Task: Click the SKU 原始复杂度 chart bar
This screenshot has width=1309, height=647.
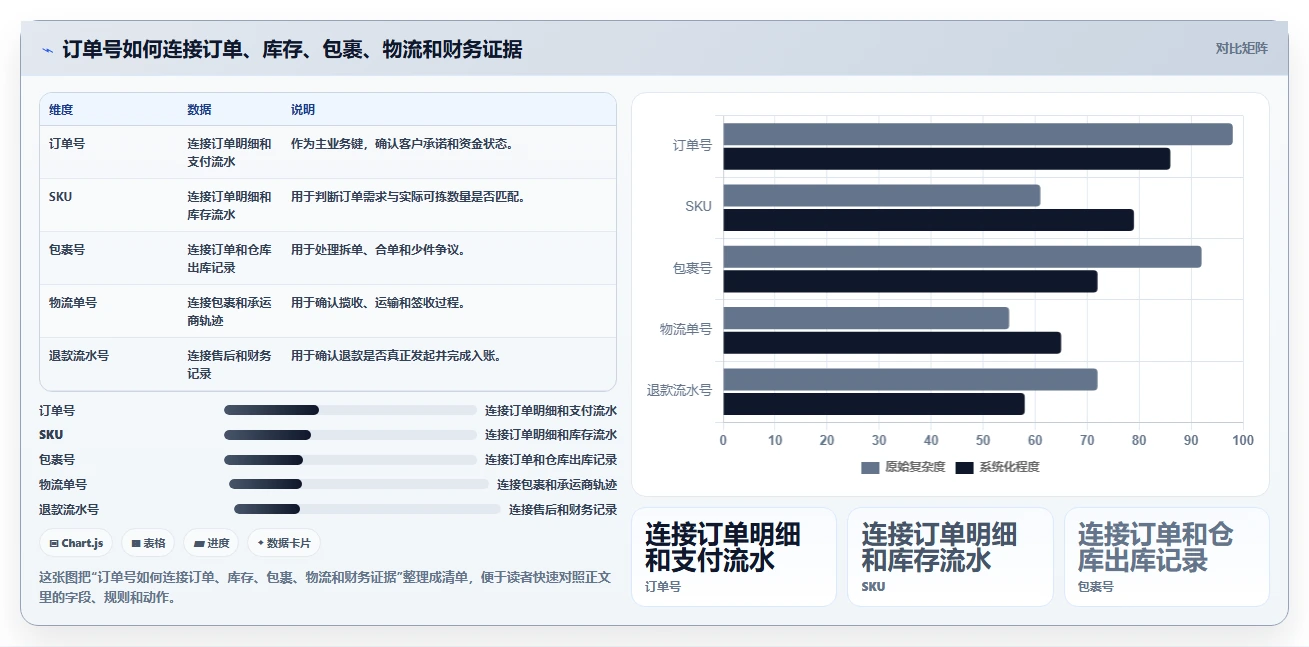Action: click(882, 195)
